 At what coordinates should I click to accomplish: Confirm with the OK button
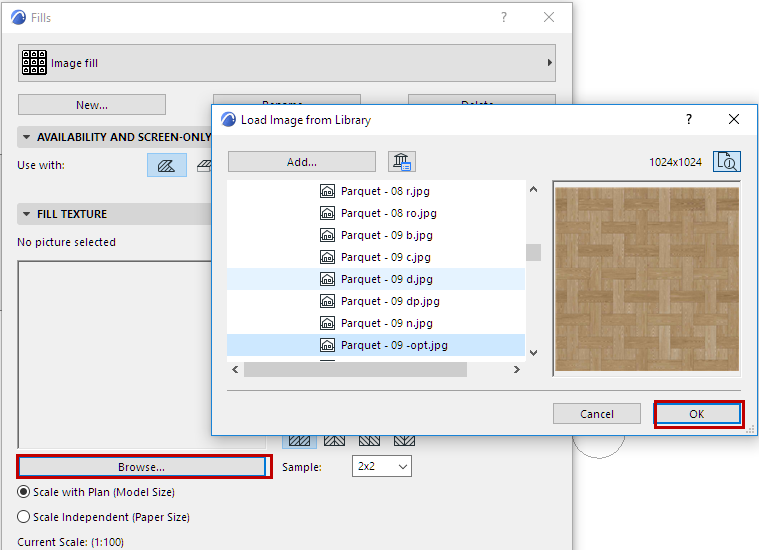[x=697, y=414]
